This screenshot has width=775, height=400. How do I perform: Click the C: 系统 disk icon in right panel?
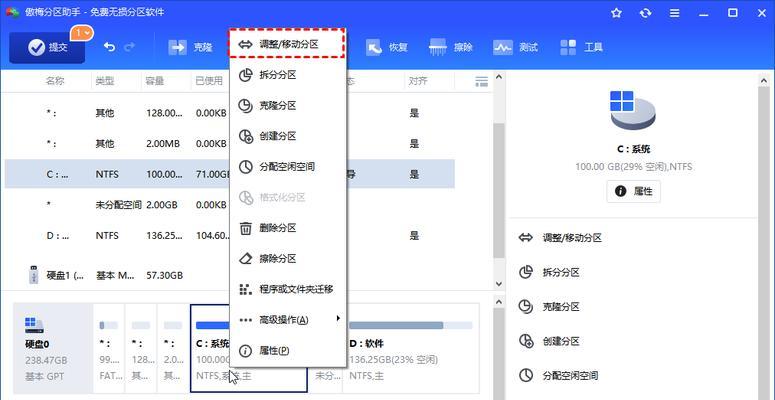632,109
